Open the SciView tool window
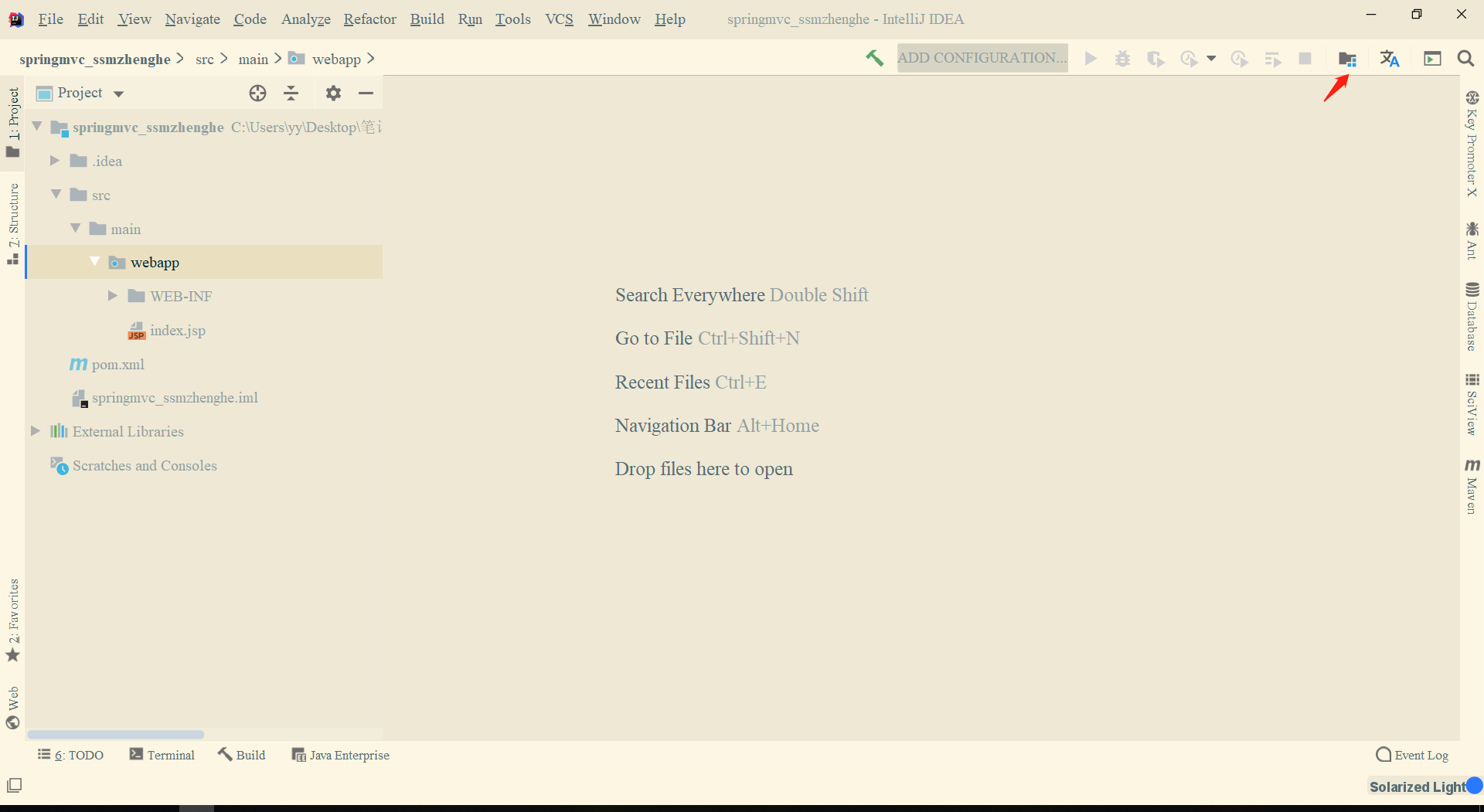This screenshot has height=812, width=1484. [1472, 404]
